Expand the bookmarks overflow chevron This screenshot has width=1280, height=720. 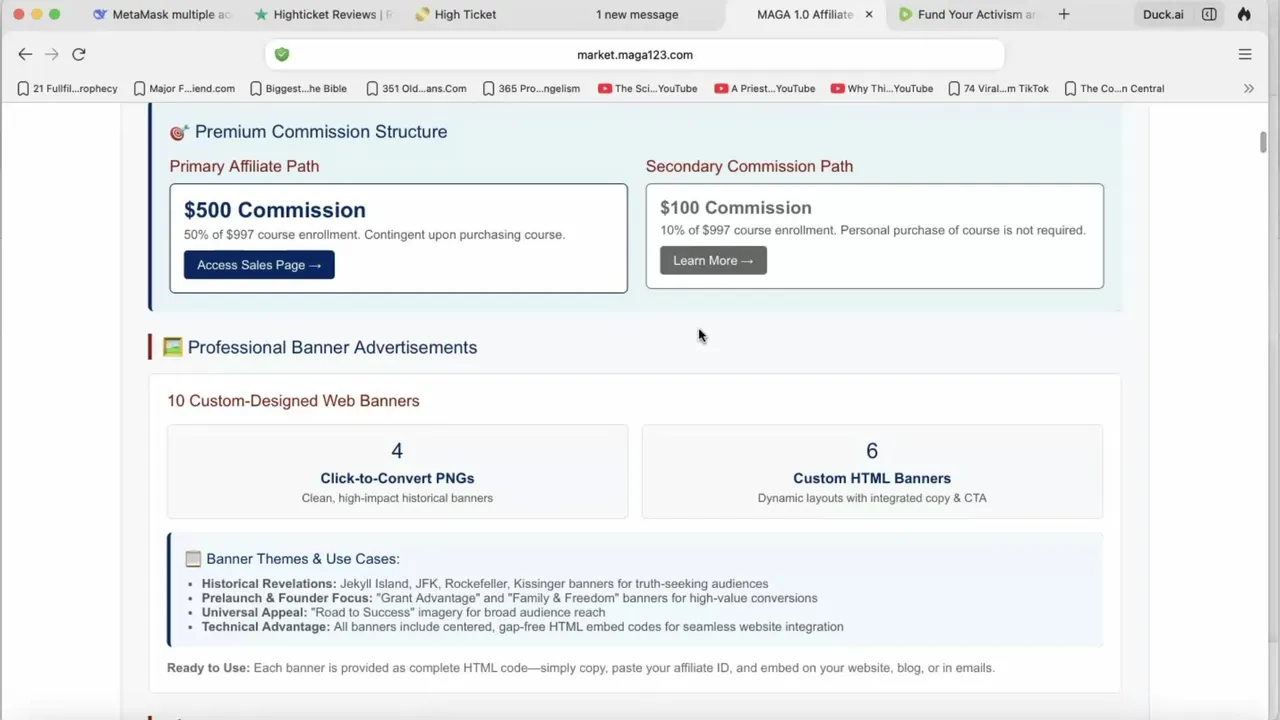point(1248,88)
